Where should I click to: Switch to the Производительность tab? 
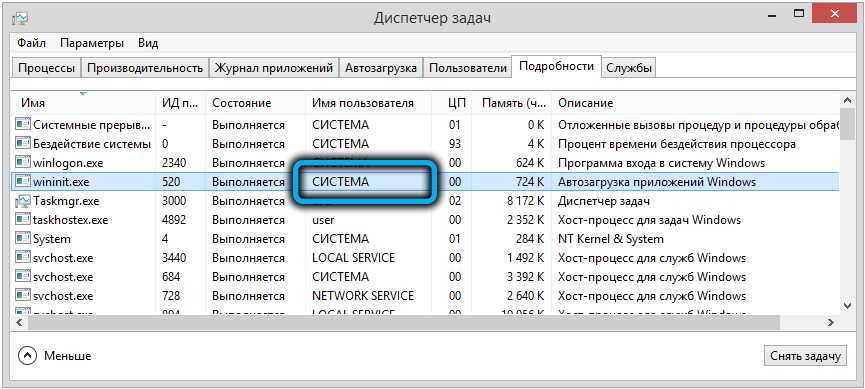(x=145, y=68)
